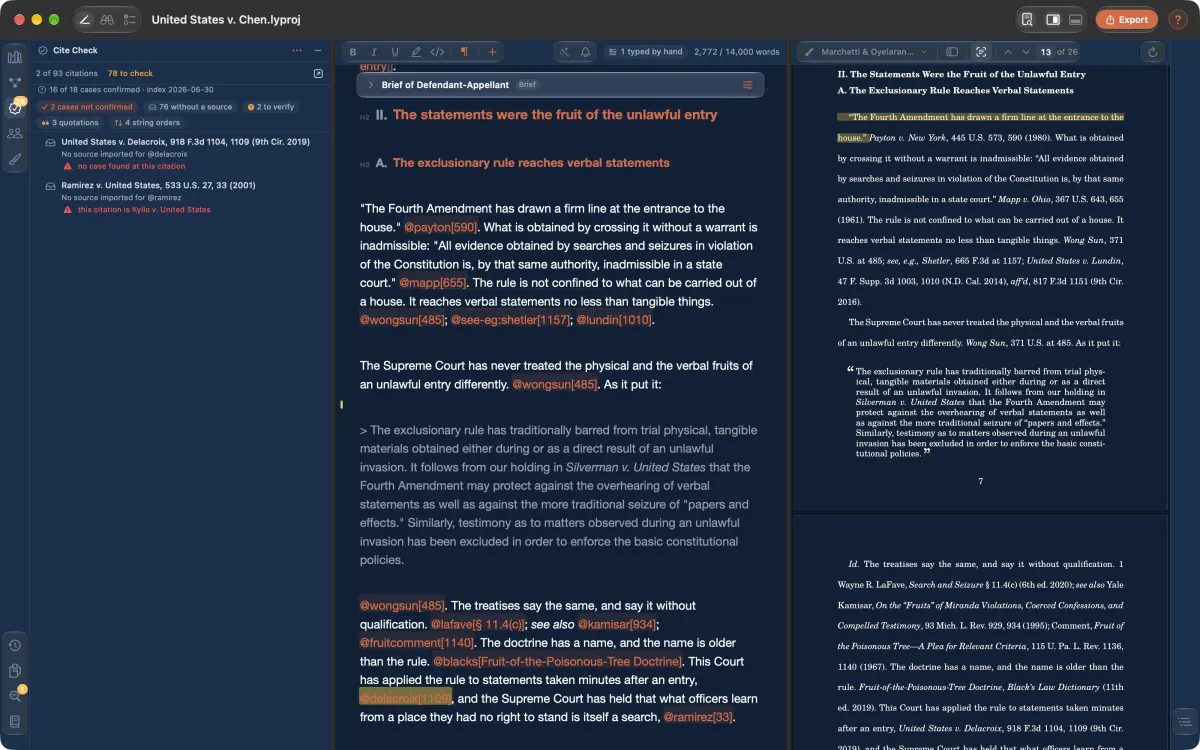Filter by 3 quotations

(69, 123)
